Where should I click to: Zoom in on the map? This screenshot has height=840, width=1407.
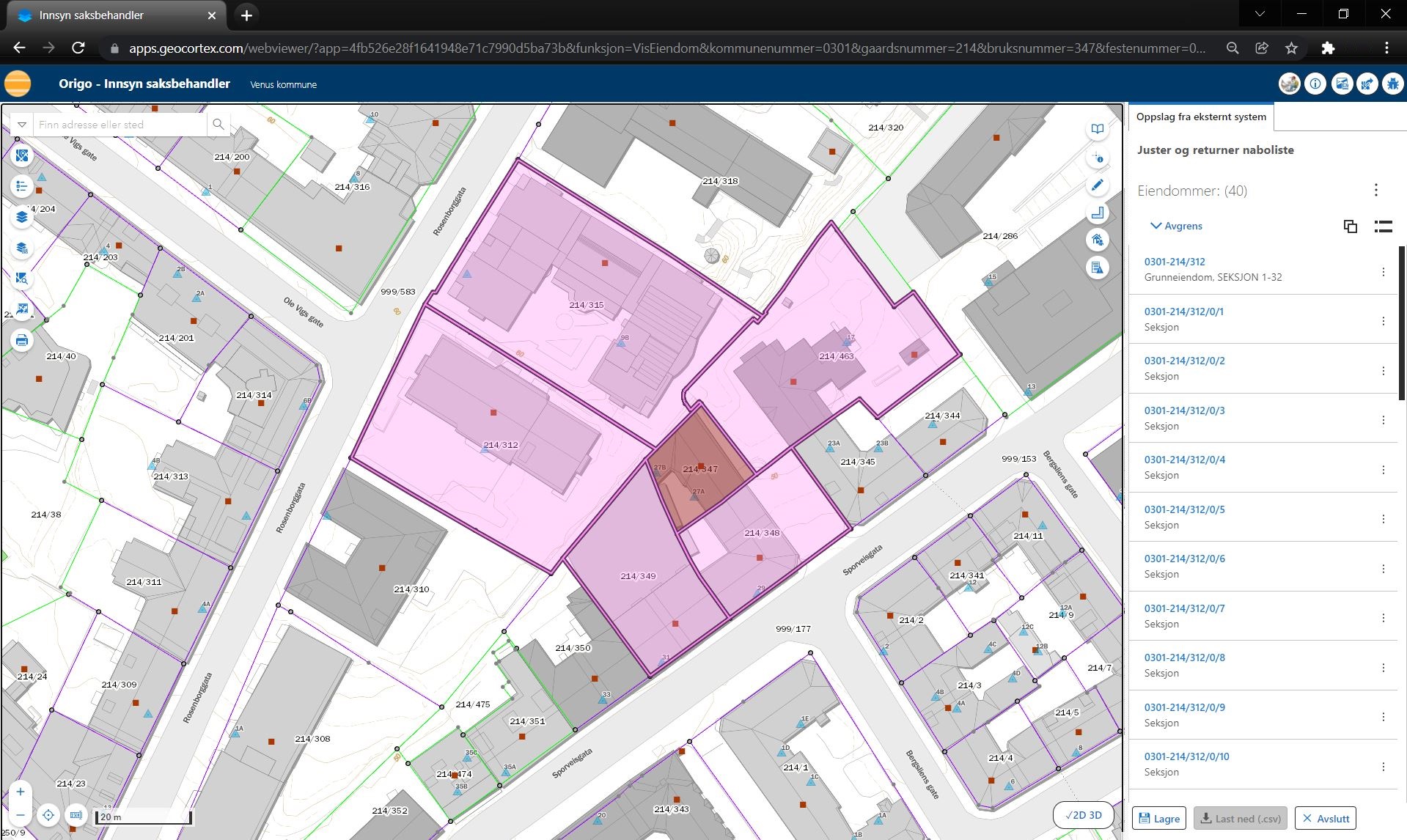point(21,792)
